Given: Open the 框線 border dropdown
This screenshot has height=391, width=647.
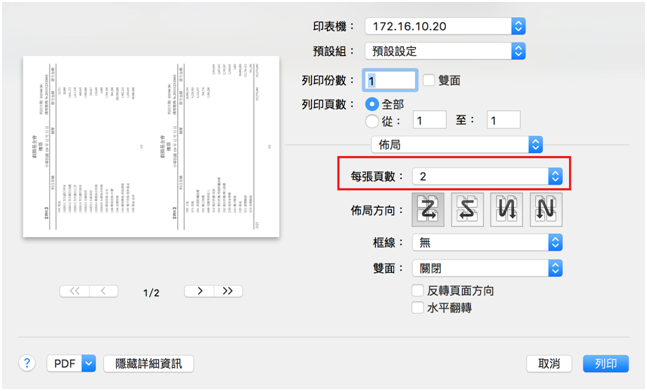Looking at the screenshot, I should tap(487, 243).
